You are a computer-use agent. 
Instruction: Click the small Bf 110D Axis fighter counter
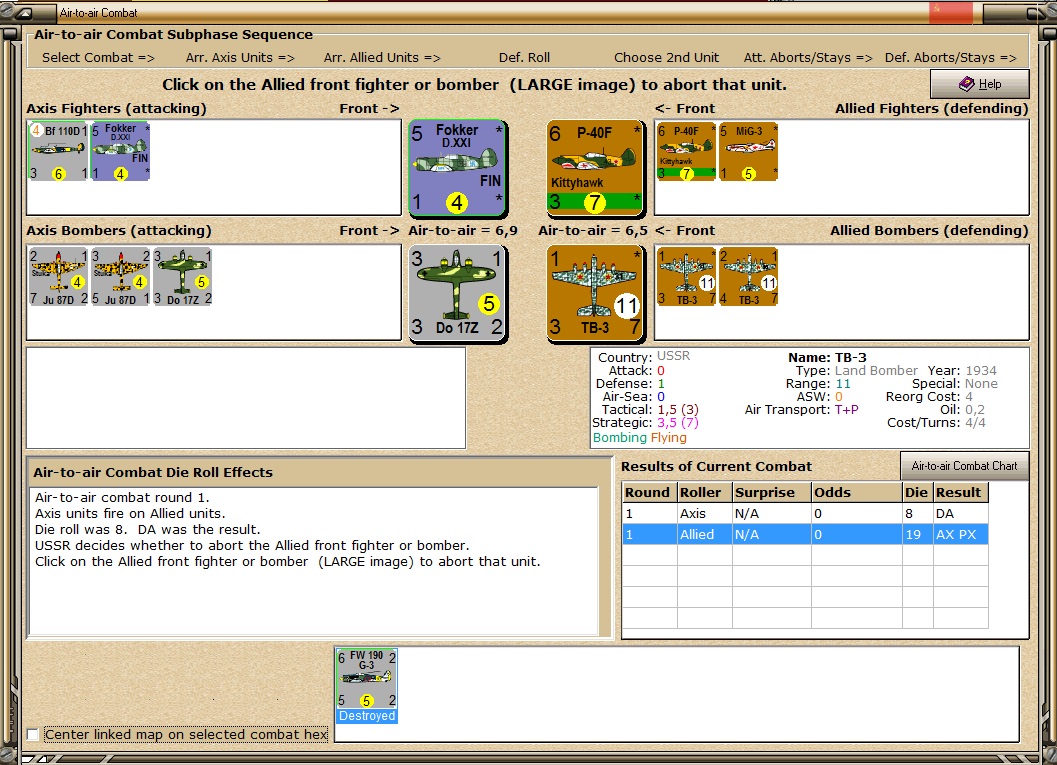tap(58, 152)
